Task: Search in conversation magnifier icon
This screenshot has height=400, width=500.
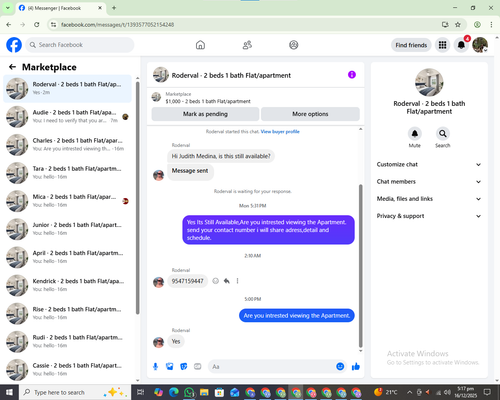Action: tap(443, 134)
